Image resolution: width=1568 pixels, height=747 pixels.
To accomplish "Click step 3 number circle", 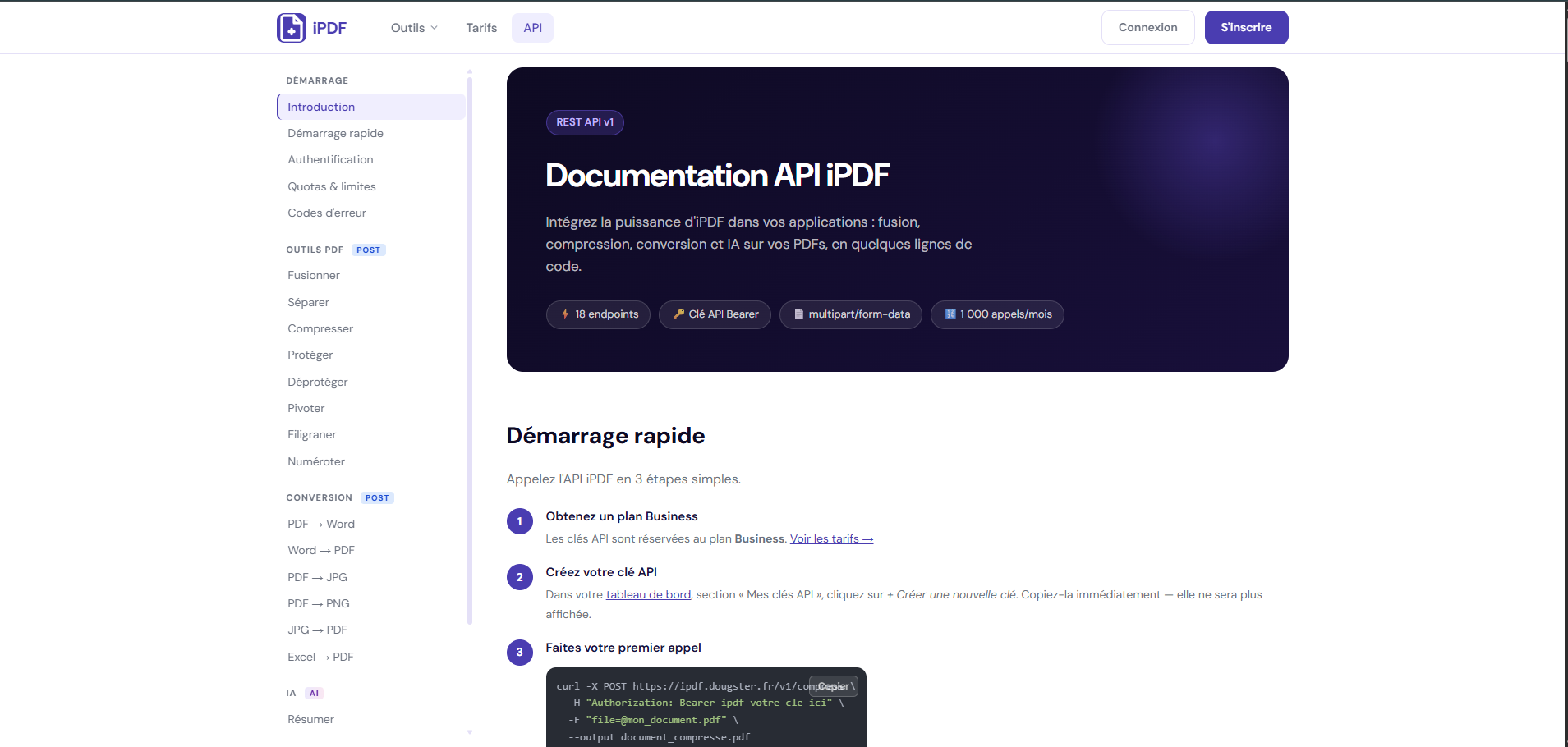I will pos(519,653).
